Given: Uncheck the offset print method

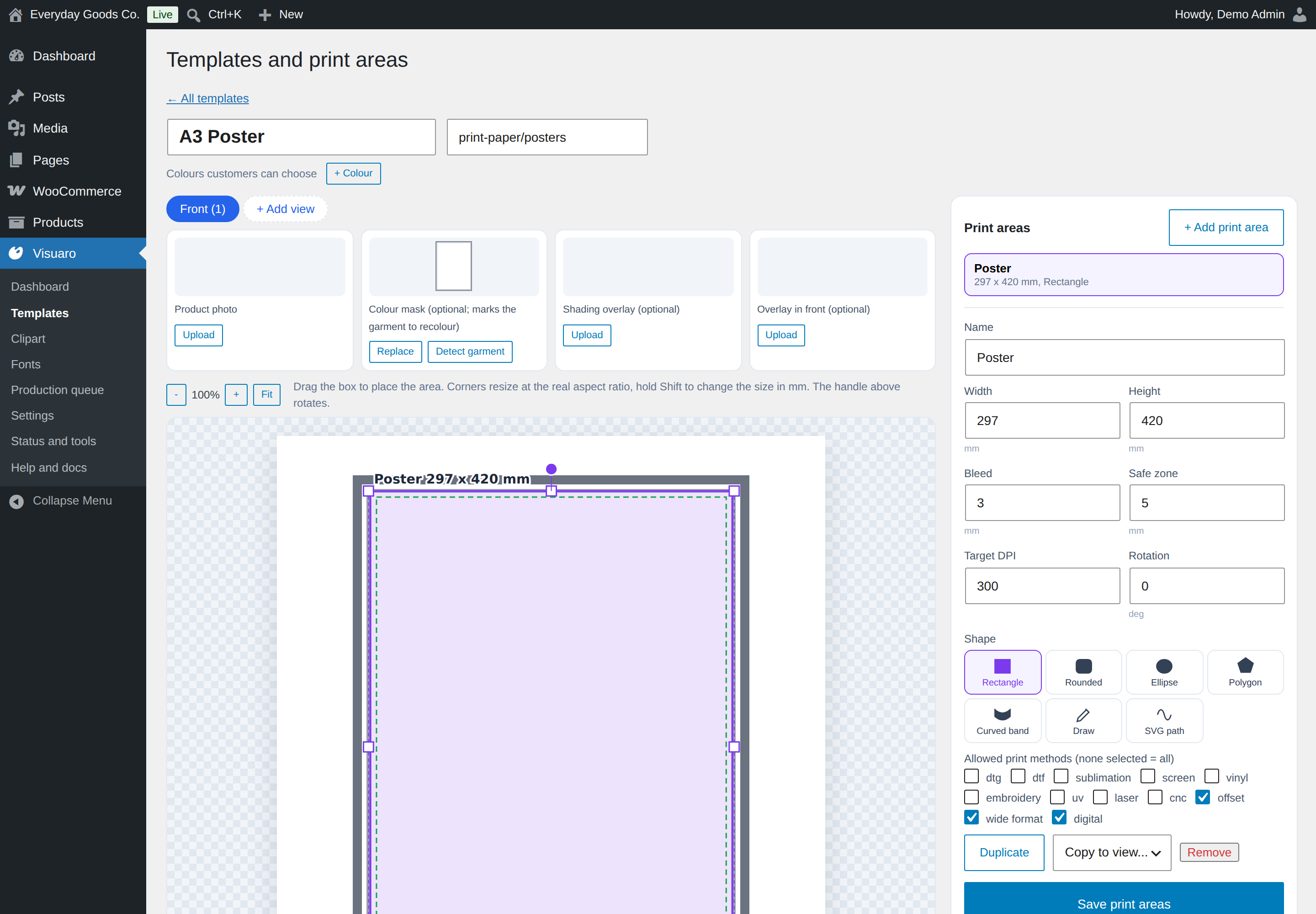Looking at the screenshot, I should [x=1203, y=797].
